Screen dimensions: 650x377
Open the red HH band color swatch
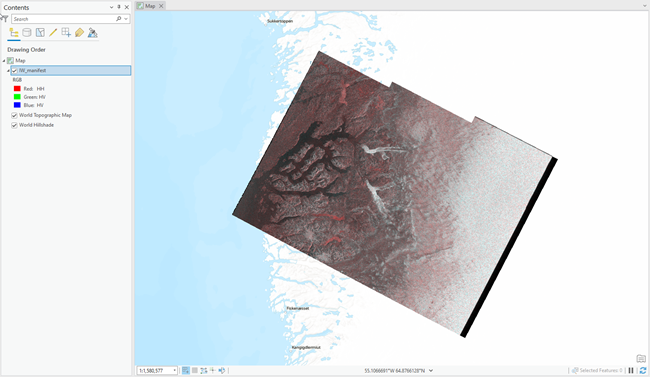pos(17,89)
